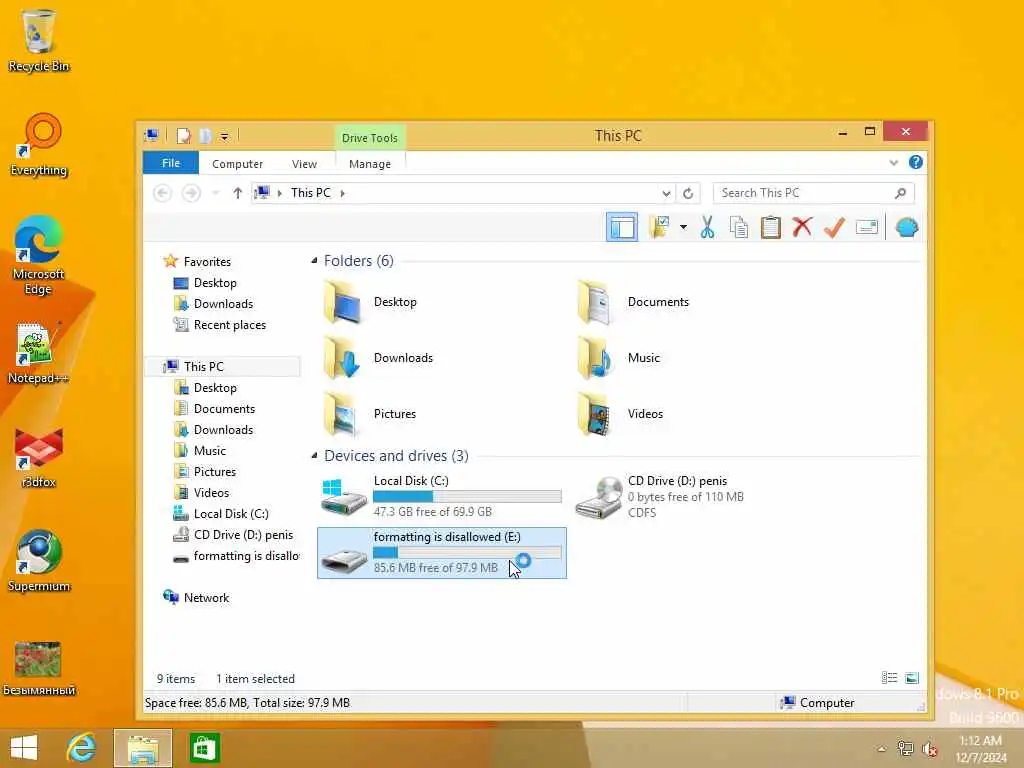Open Recycle Bin on desktop

click(x=39, y=40)
